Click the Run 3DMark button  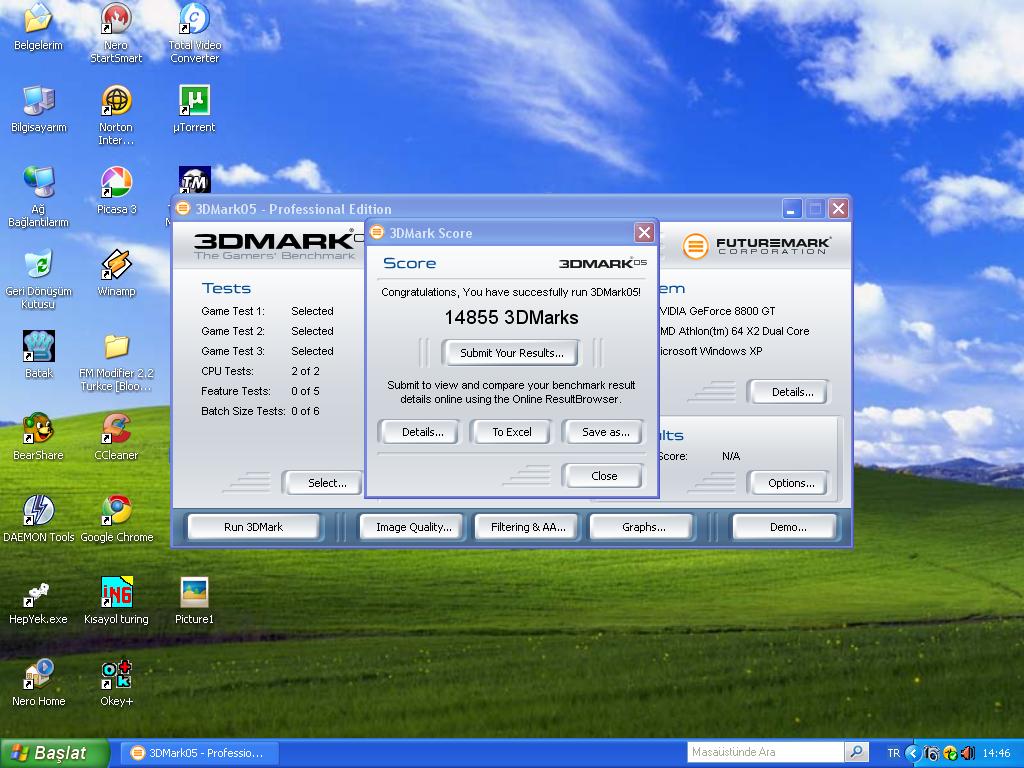pyautogui.click(x=253, y=527)
